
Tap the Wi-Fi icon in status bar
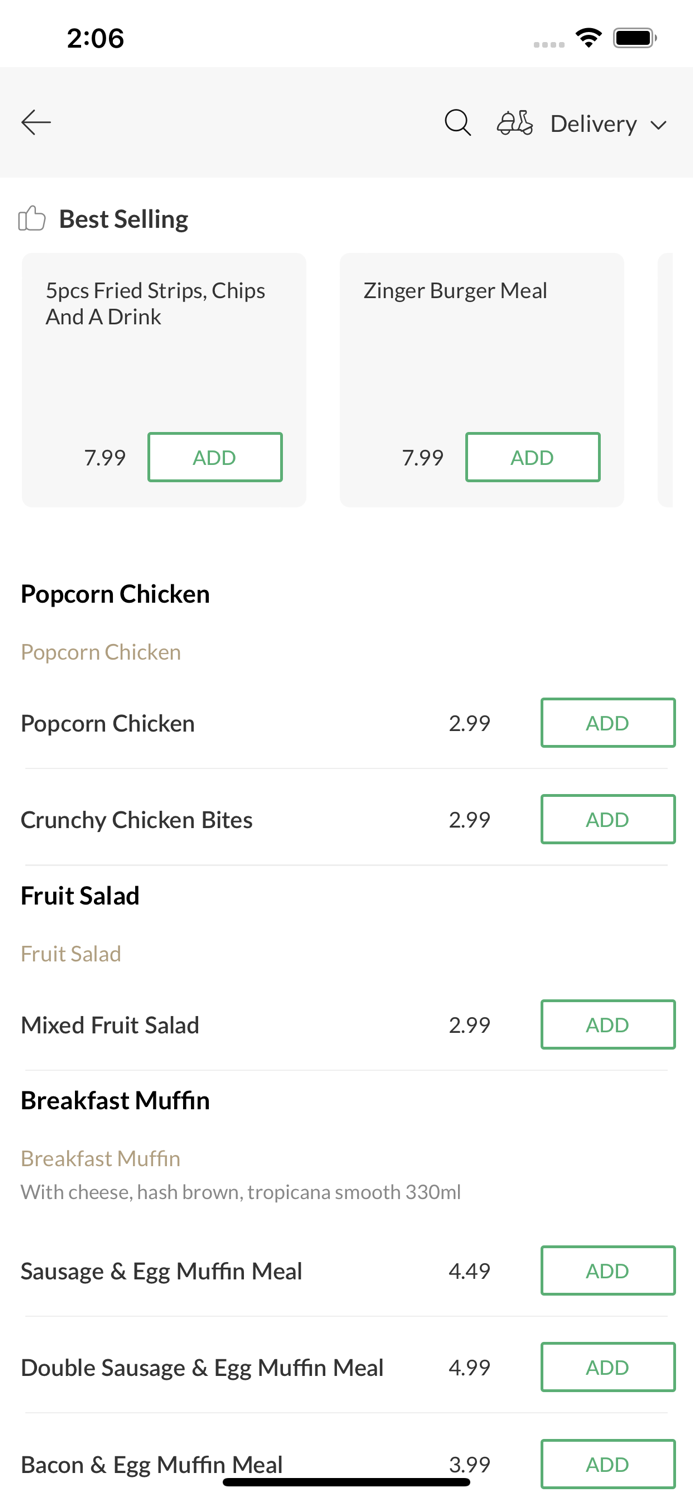(588, 36)
